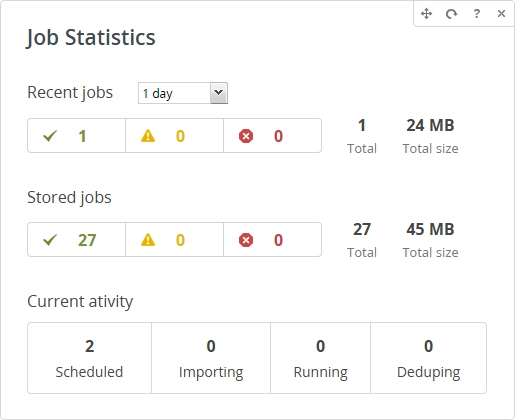The image size is (515, 420).
Task: Select the Importing activity cell
Action: point(211,358)
